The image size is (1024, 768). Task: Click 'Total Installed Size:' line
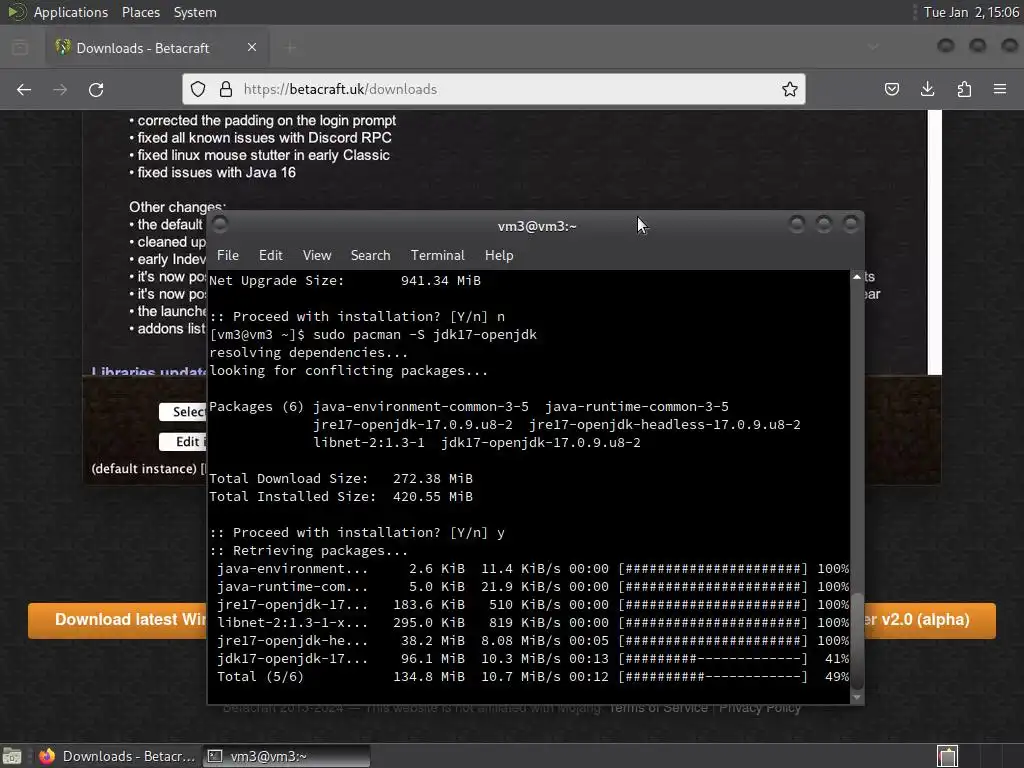[x=341, y=497]
